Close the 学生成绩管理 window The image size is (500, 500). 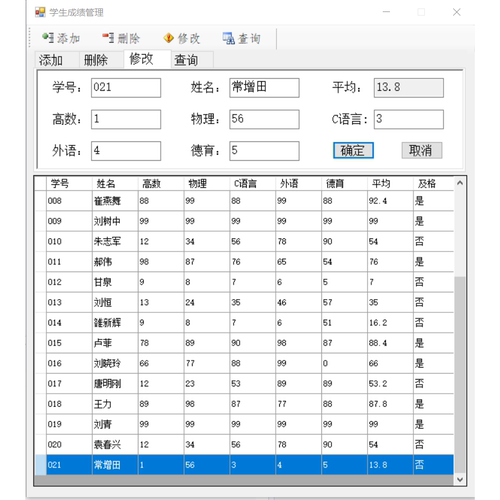point(456,12)
